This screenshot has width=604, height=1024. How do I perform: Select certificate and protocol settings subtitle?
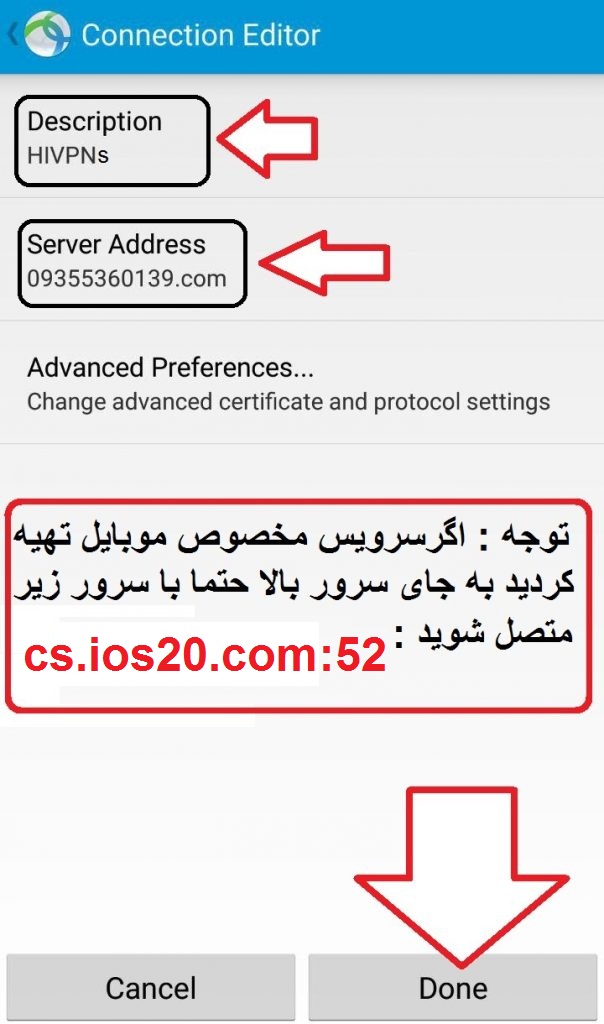coord(289,402)
